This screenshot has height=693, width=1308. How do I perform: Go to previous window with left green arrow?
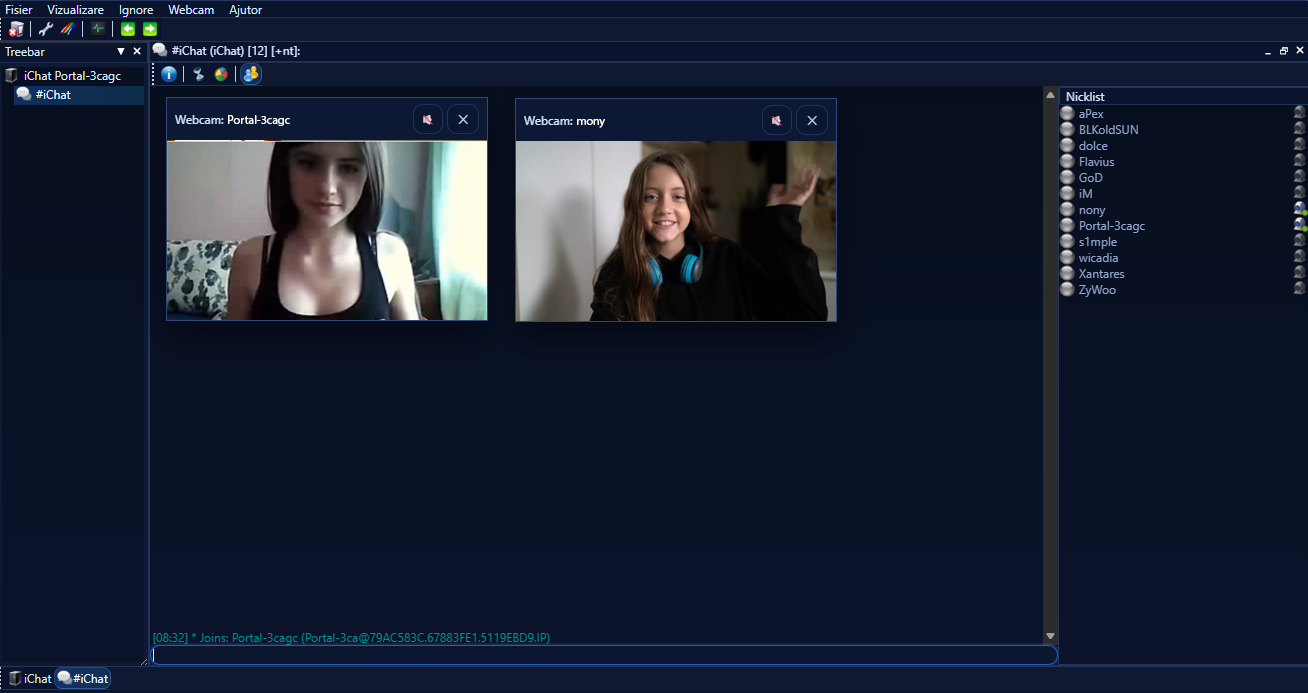(x=128, y=29)
